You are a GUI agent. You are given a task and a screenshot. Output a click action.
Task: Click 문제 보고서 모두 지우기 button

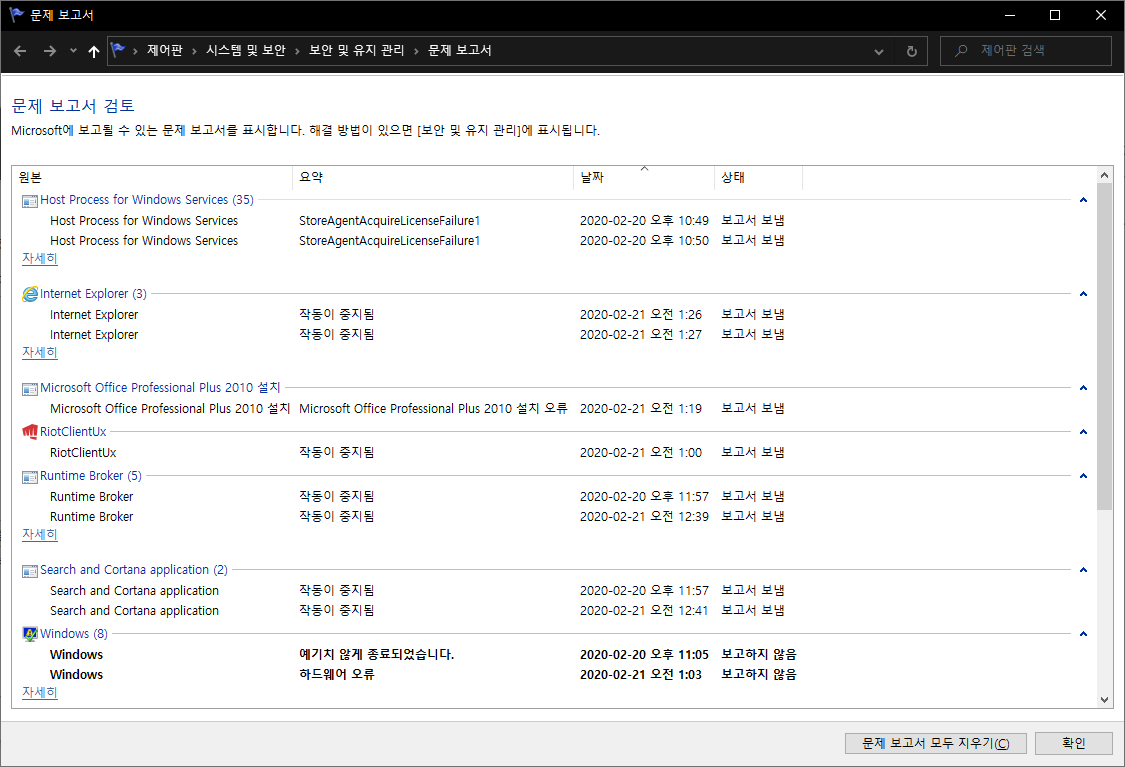coord(936,743)
